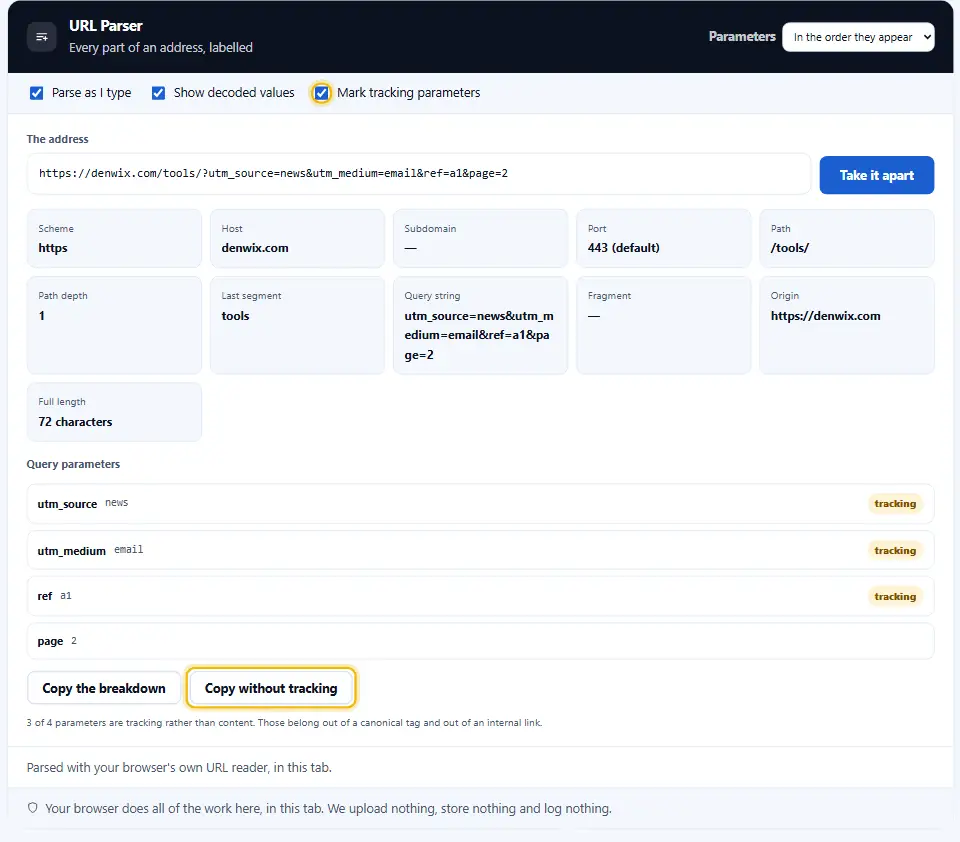Click the shield privacy icon in footer
The width and height of the screenshot is (960, 842).
point(32,808)
